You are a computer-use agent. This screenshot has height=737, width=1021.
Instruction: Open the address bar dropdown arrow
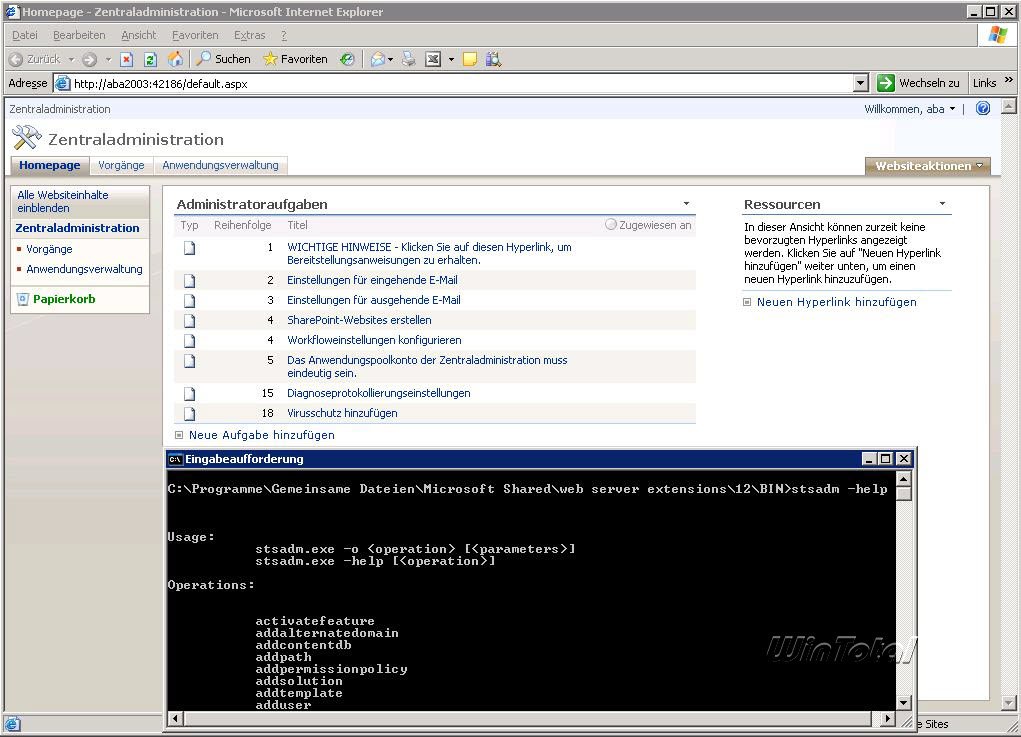click(861, 84)
